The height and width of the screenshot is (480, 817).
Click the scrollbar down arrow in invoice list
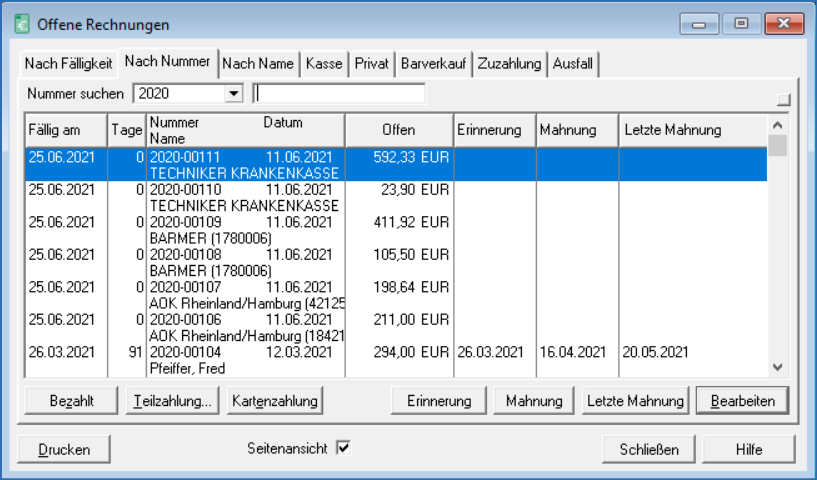(778, 367)
